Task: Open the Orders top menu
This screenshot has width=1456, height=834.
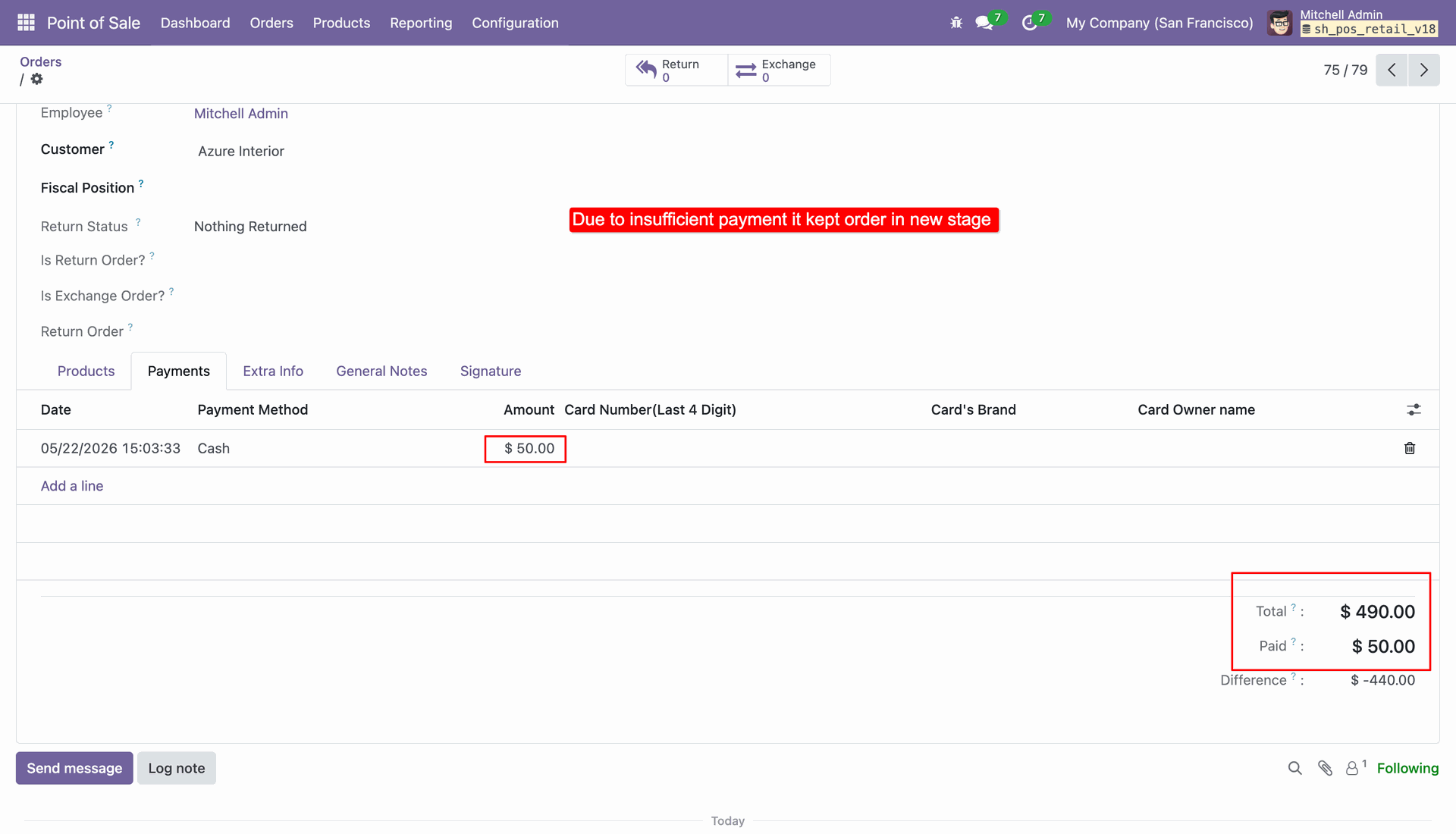Action: pyautogui.click(x=271, y=23)
